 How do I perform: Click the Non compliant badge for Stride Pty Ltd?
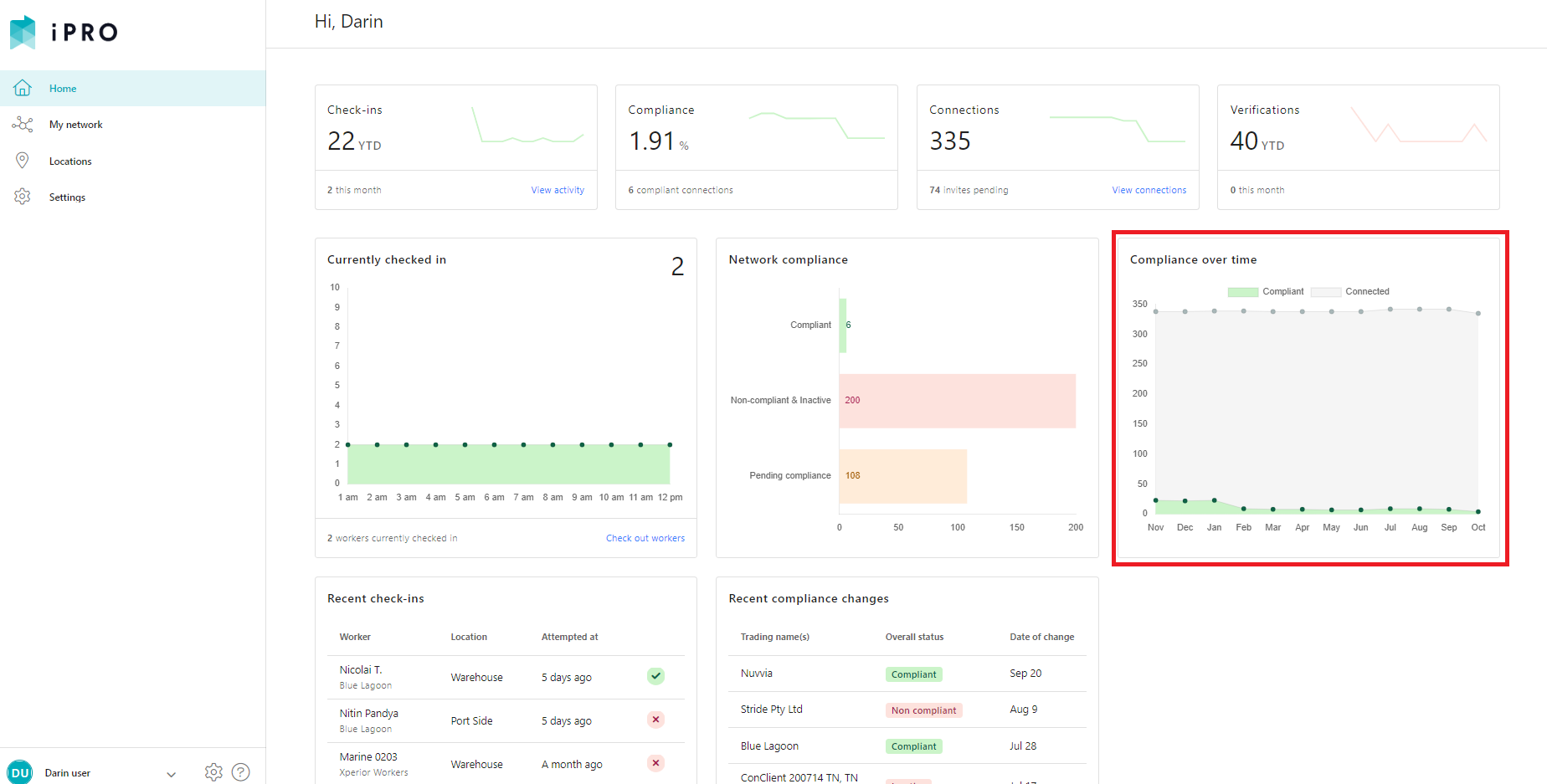923,710
